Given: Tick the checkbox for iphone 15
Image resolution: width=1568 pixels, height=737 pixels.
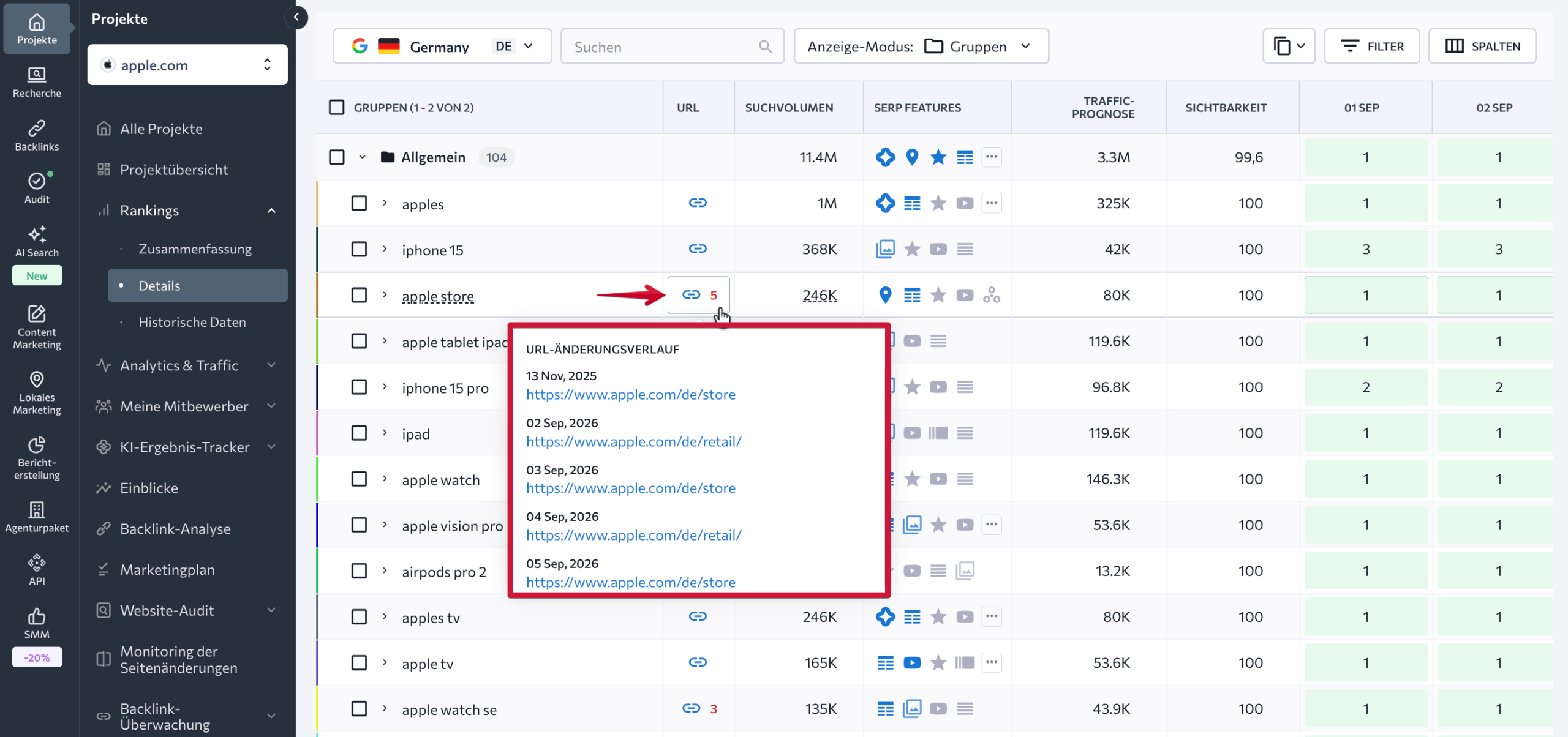Looking at the screenshot, I should 359,249.
